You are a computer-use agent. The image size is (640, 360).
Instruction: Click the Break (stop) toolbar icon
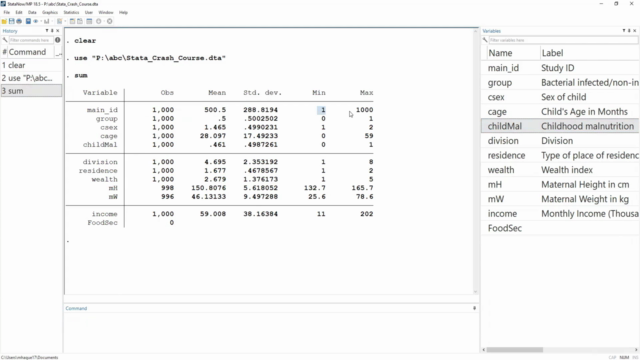[109, 21]
